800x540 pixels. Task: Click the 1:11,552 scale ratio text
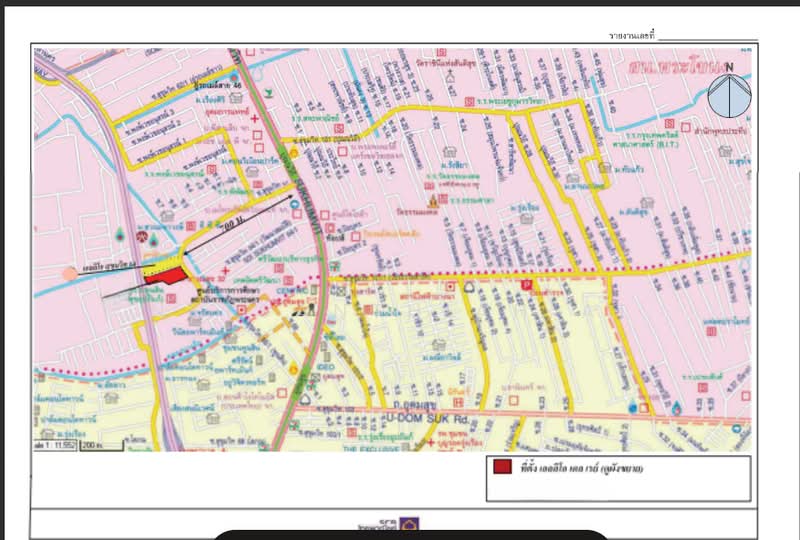[54, 443]
